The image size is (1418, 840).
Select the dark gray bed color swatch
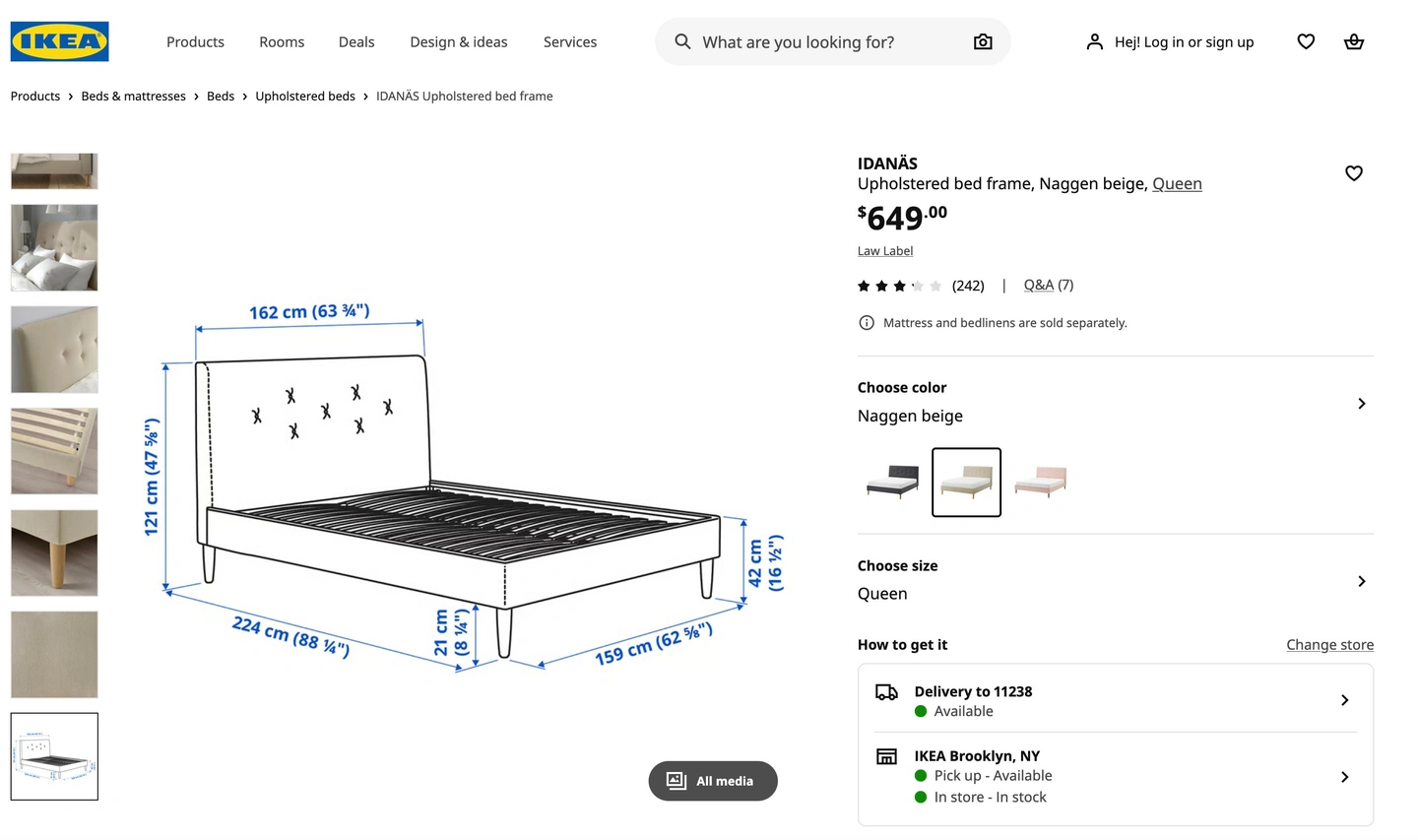click(892, 482)
